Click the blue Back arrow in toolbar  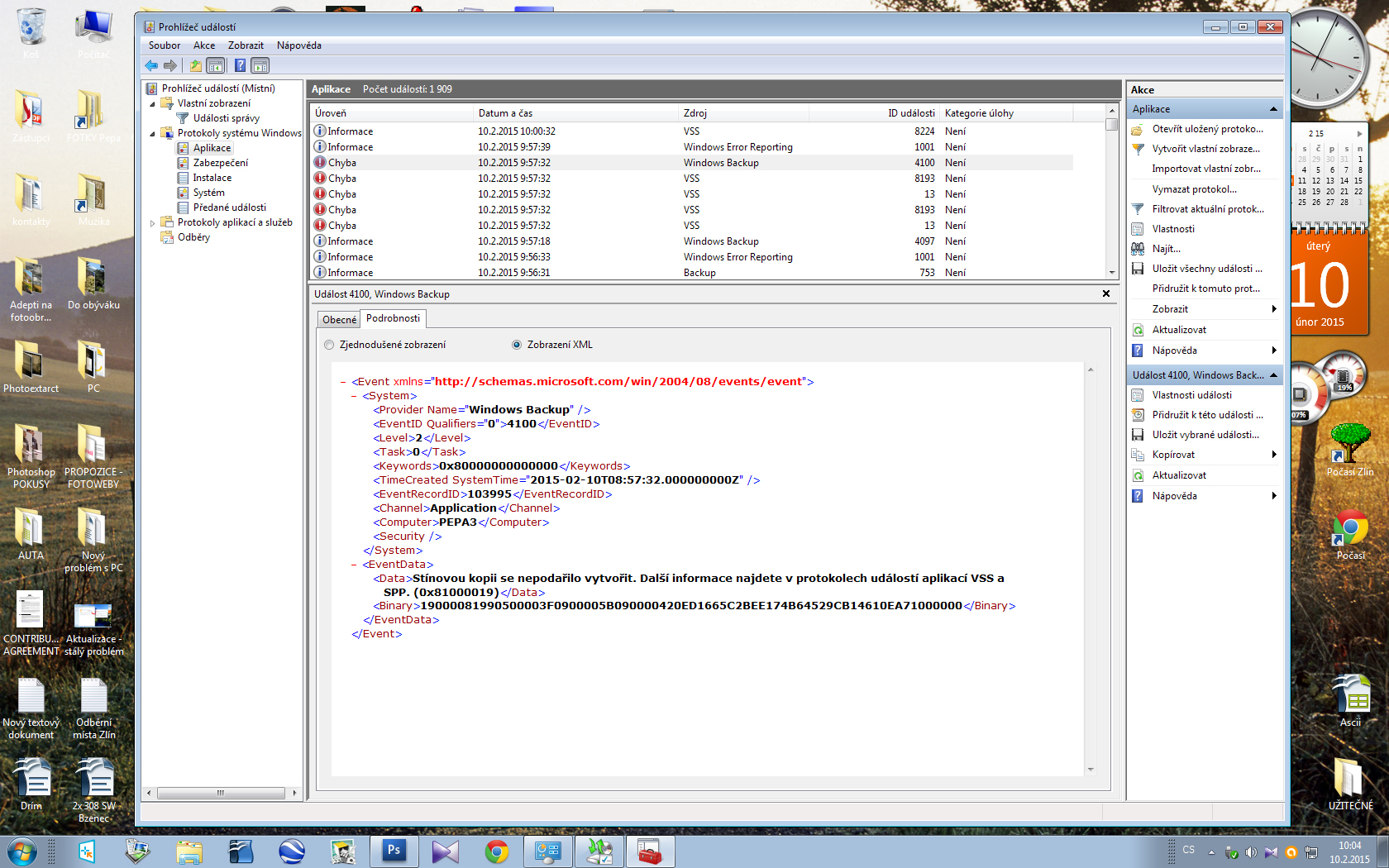coord(151,66)
